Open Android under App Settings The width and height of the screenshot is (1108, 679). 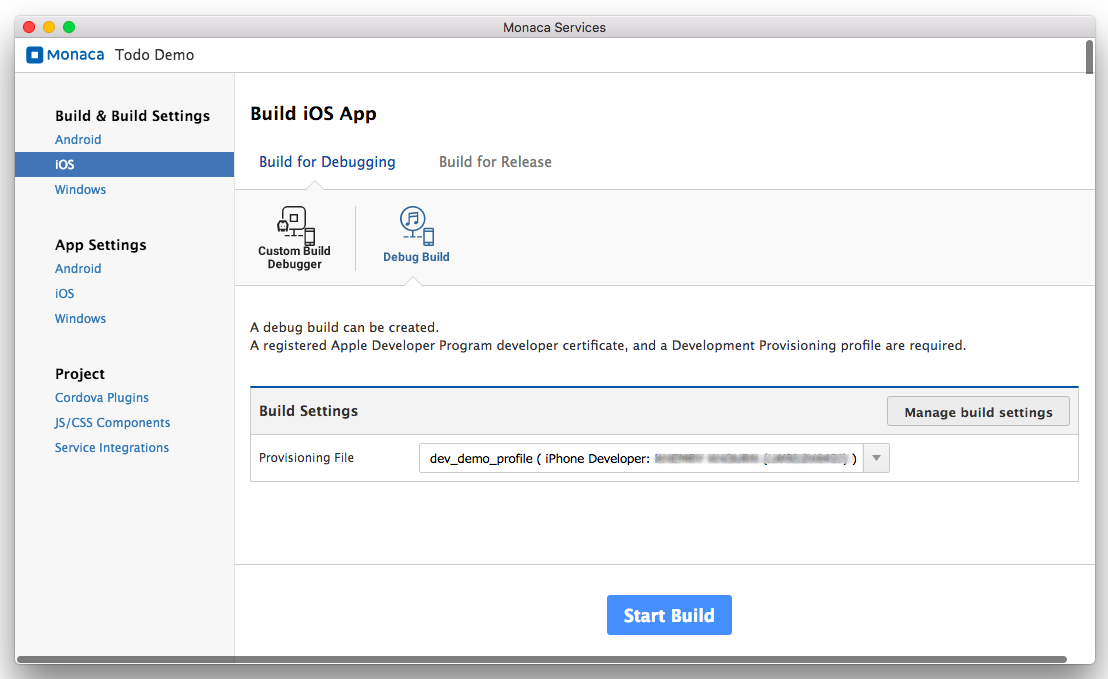coord(78,268)
